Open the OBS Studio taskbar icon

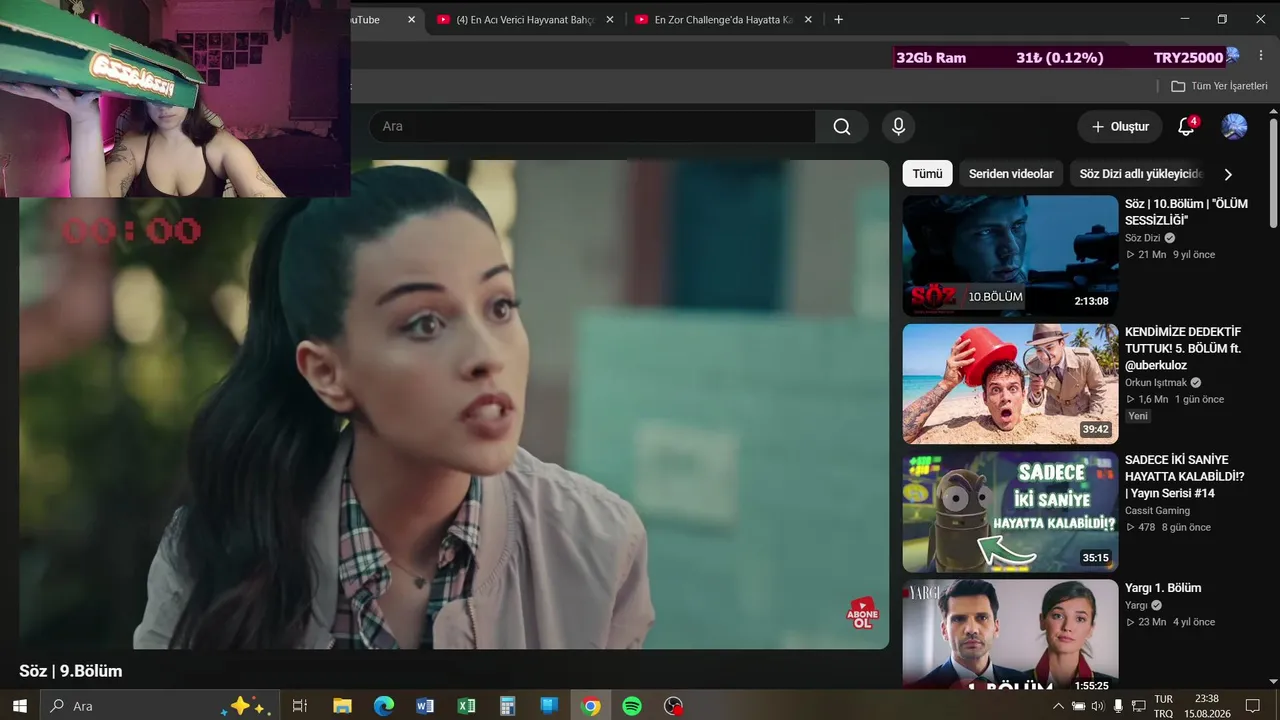tap(674, 706)
